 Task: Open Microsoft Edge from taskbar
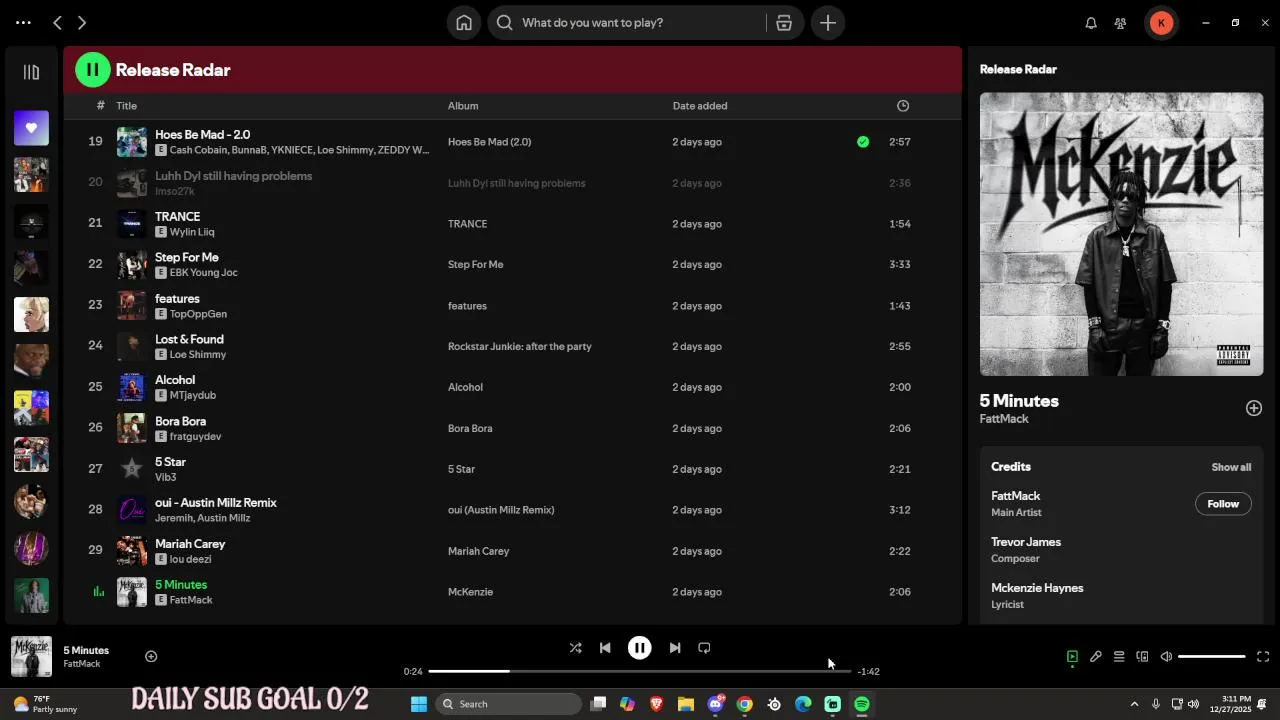(803, 704)
